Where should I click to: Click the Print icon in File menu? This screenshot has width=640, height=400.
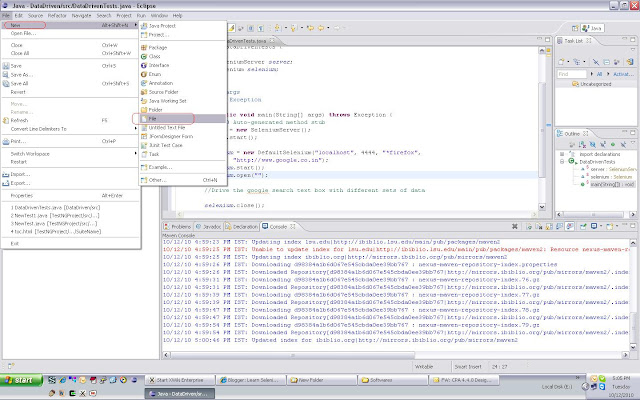[x=6, y=142]
